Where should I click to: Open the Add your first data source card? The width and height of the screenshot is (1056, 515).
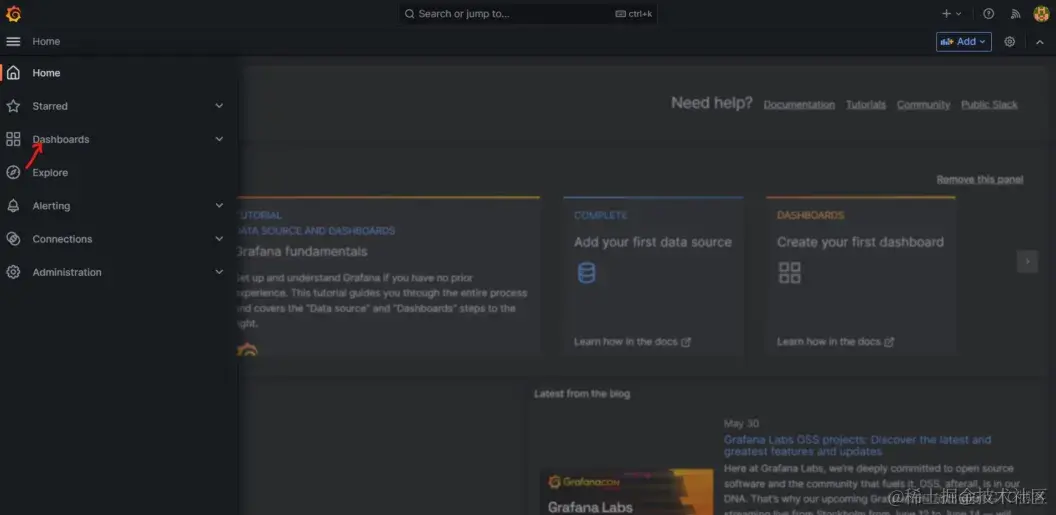click(x=653, y=276)
